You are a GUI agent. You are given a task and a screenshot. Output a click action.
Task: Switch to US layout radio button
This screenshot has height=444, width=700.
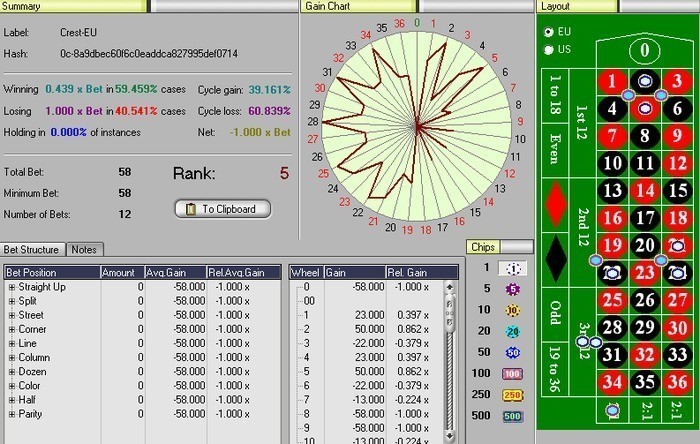tap(547, 48)
